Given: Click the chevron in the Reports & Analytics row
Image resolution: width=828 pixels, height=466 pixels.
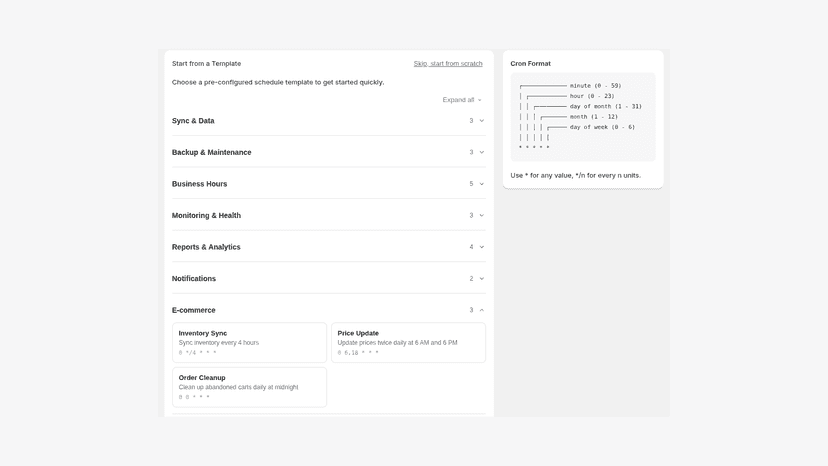Looking at the screenshot, I should click(x=482, y=247).
